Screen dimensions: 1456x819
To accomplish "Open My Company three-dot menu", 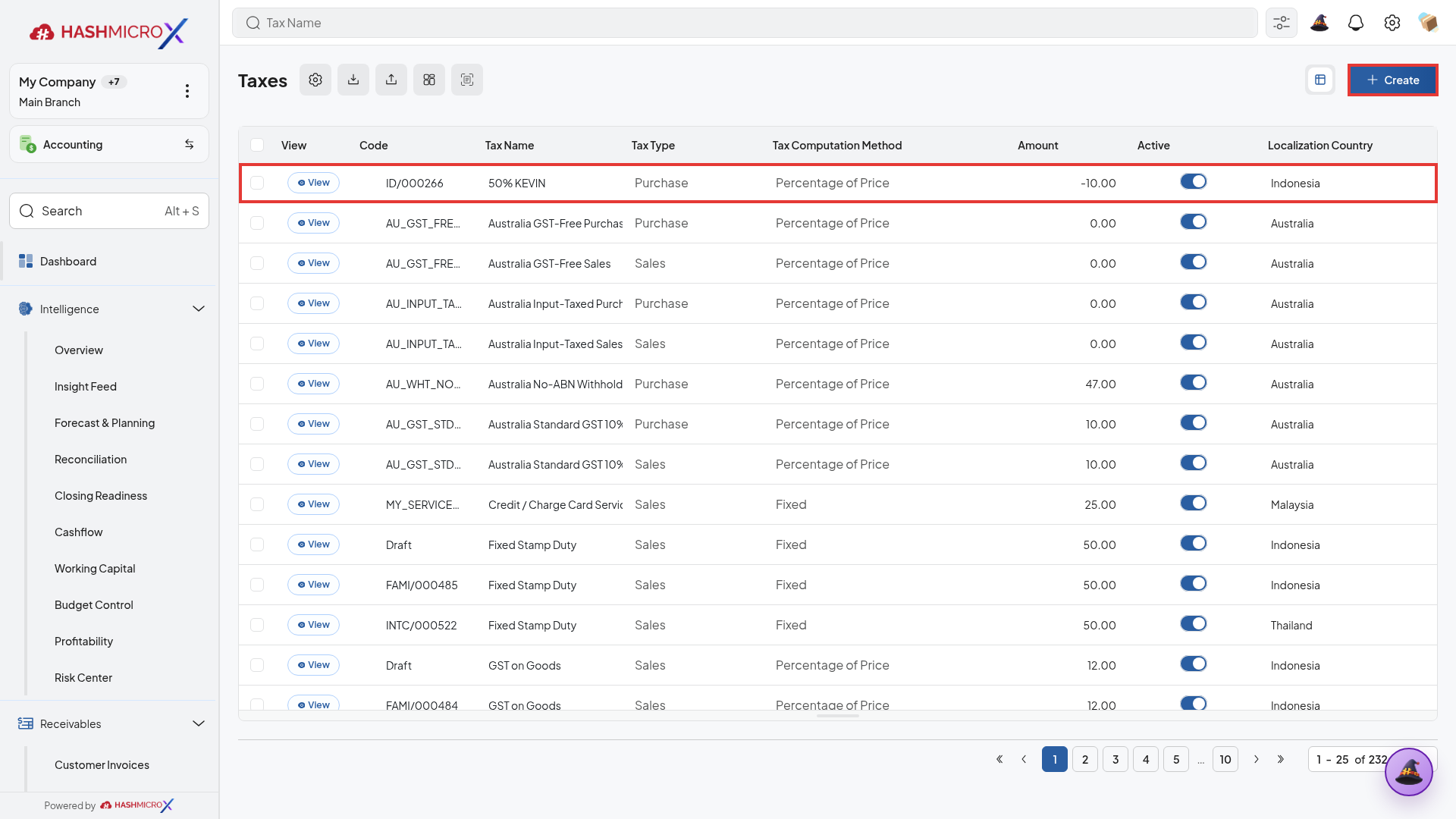I will [187, 91].
